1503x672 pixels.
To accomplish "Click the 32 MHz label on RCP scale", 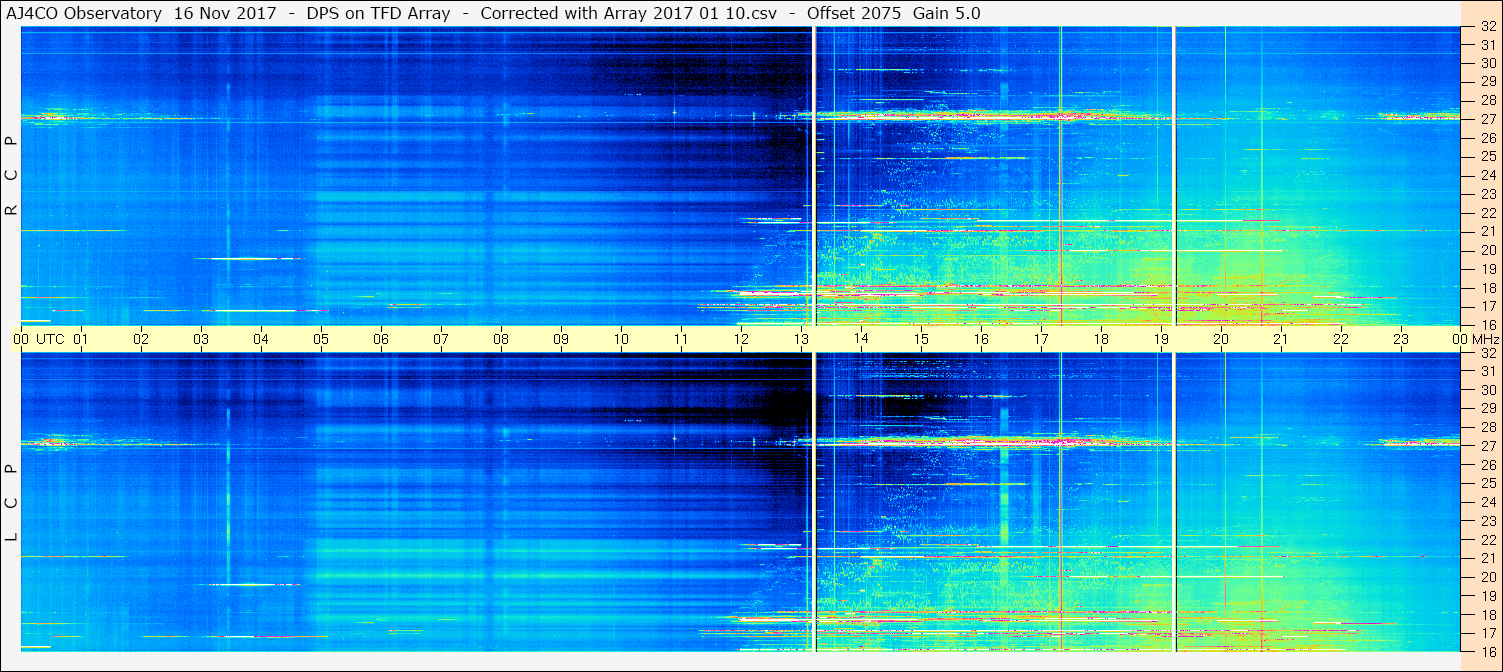I will 1487,26.
